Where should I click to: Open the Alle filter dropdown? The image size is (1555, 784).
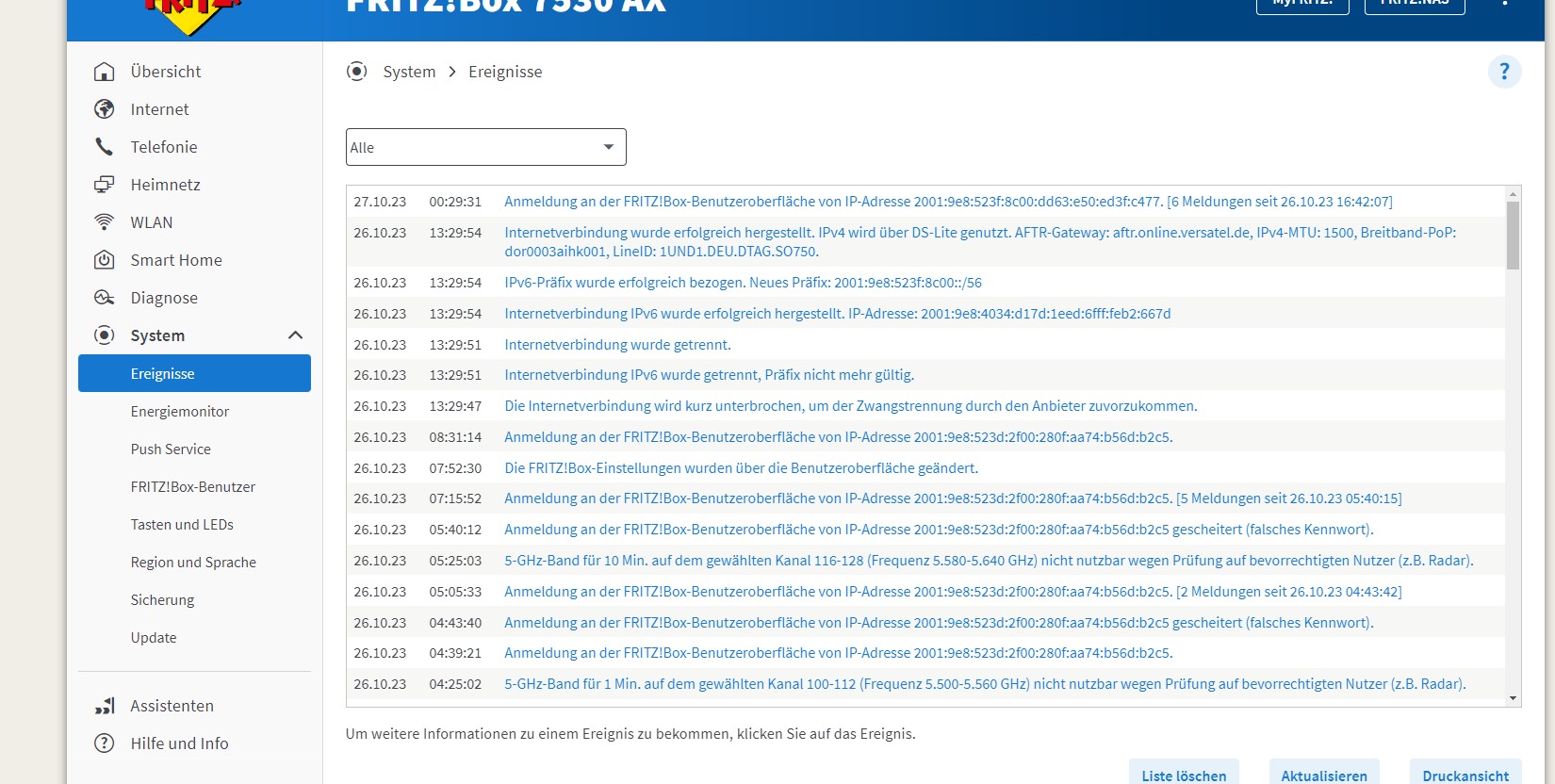click(x=486, y=147)
